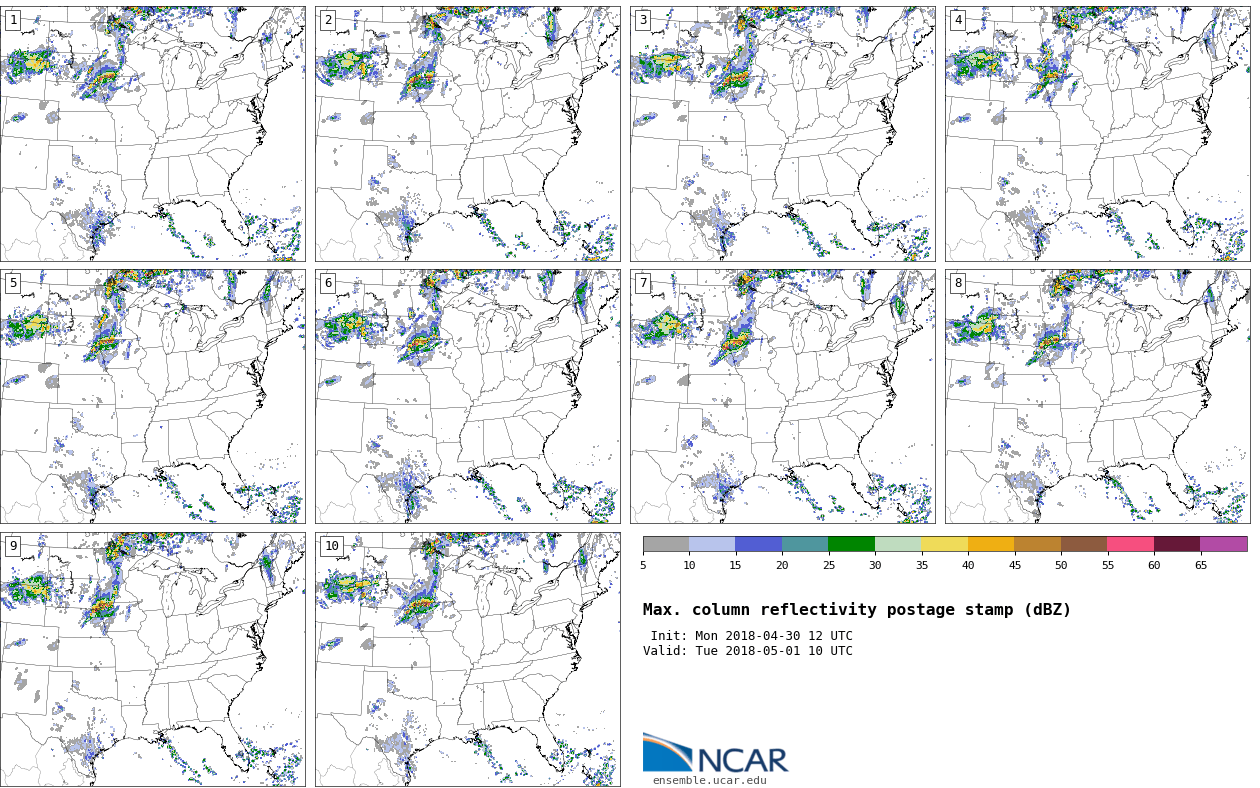
Task: Click the dark green 25-30 dBZ swatch
Action: (851, 544)
